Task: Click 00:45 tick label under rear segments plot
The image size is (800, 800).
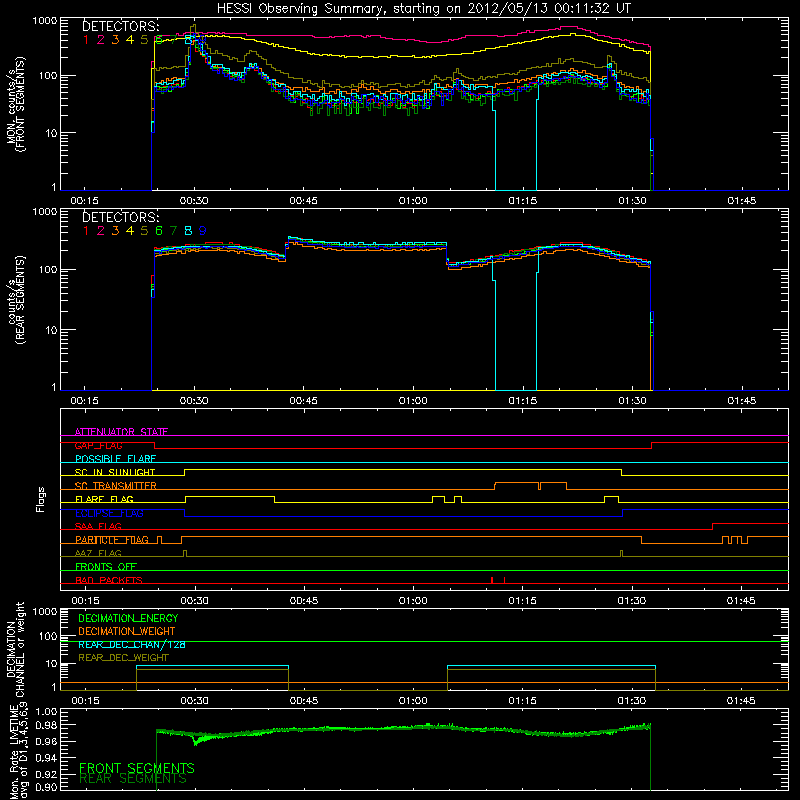Action: (304, 401)
